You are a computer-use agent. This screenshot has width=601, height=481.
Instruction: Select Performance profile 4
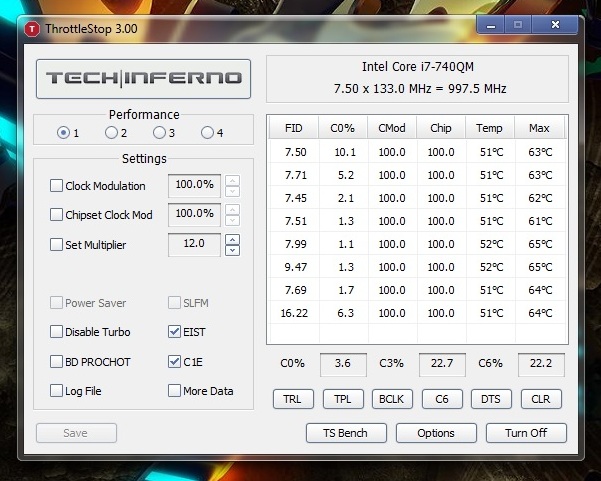point(207,133)
